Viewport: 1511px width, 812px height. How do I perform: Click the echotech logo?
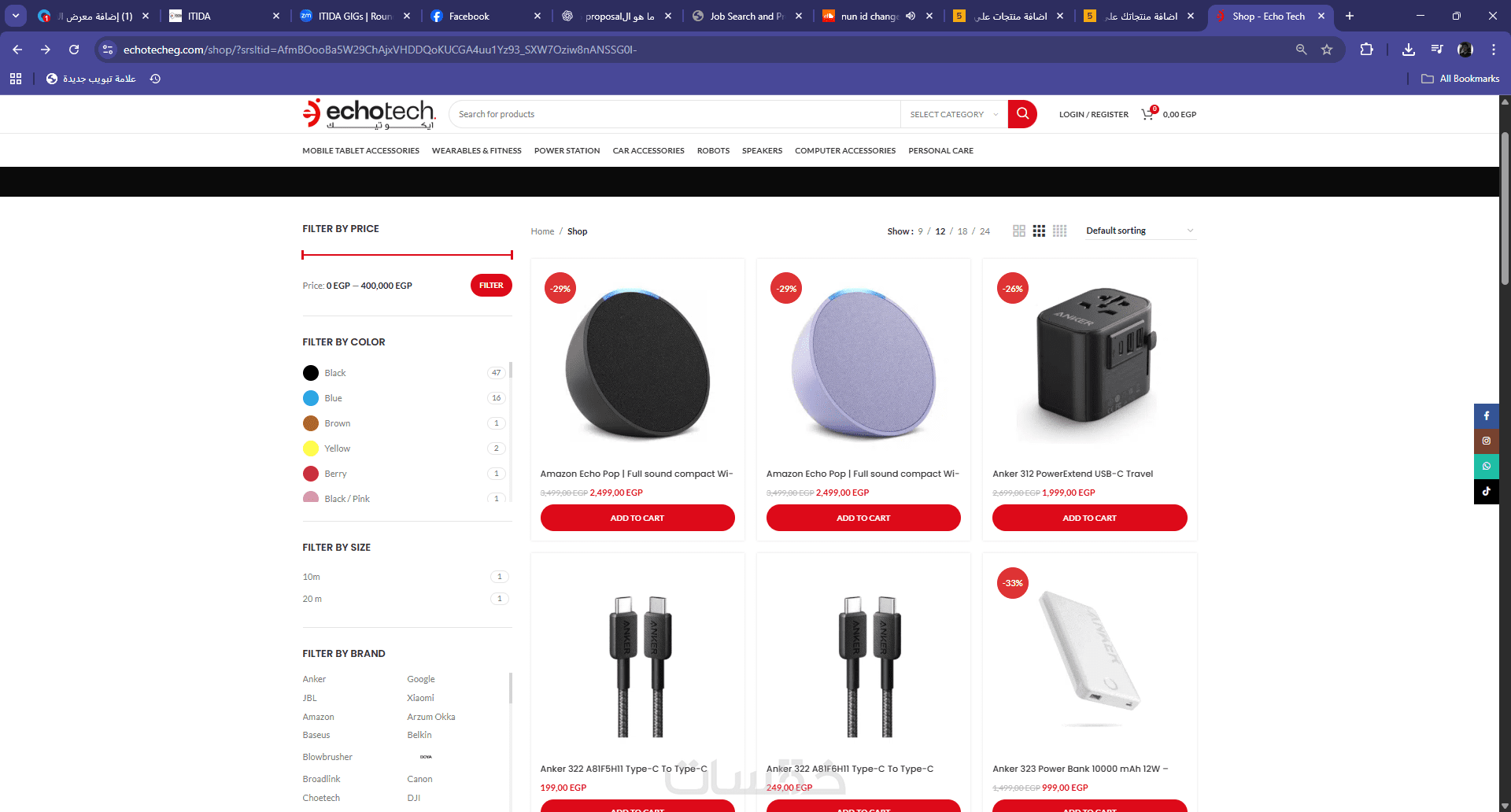(x=369, y=114)
